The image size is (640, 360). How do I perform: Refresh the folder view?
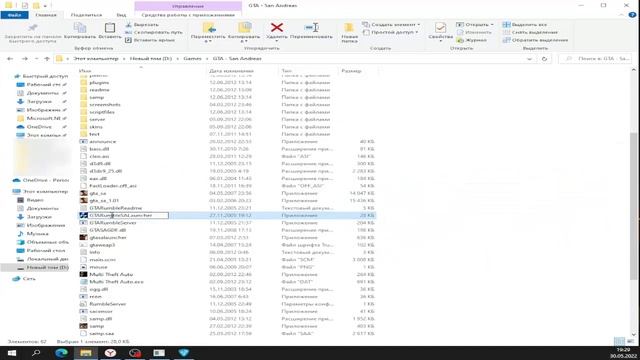(544, 59)
